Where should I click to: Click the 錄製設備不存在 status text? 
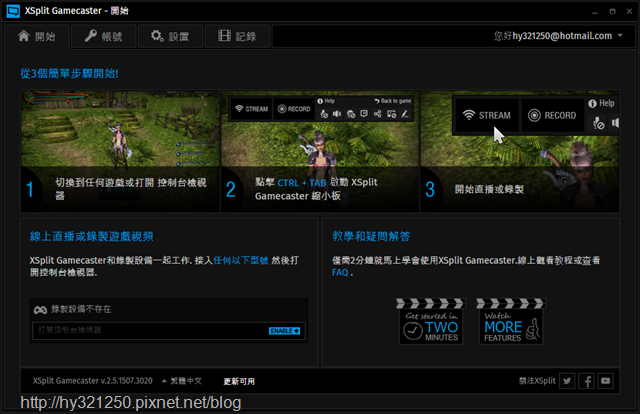coord(81,309)
